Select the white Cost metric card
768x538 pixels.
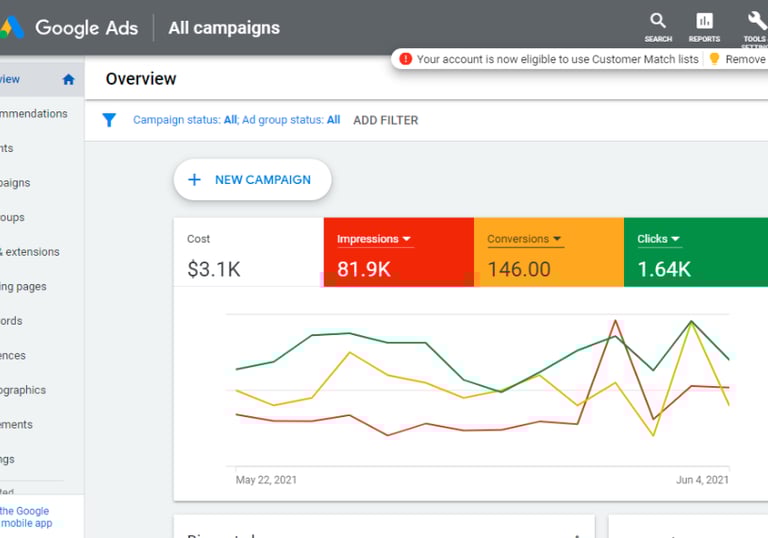(249, 252)
